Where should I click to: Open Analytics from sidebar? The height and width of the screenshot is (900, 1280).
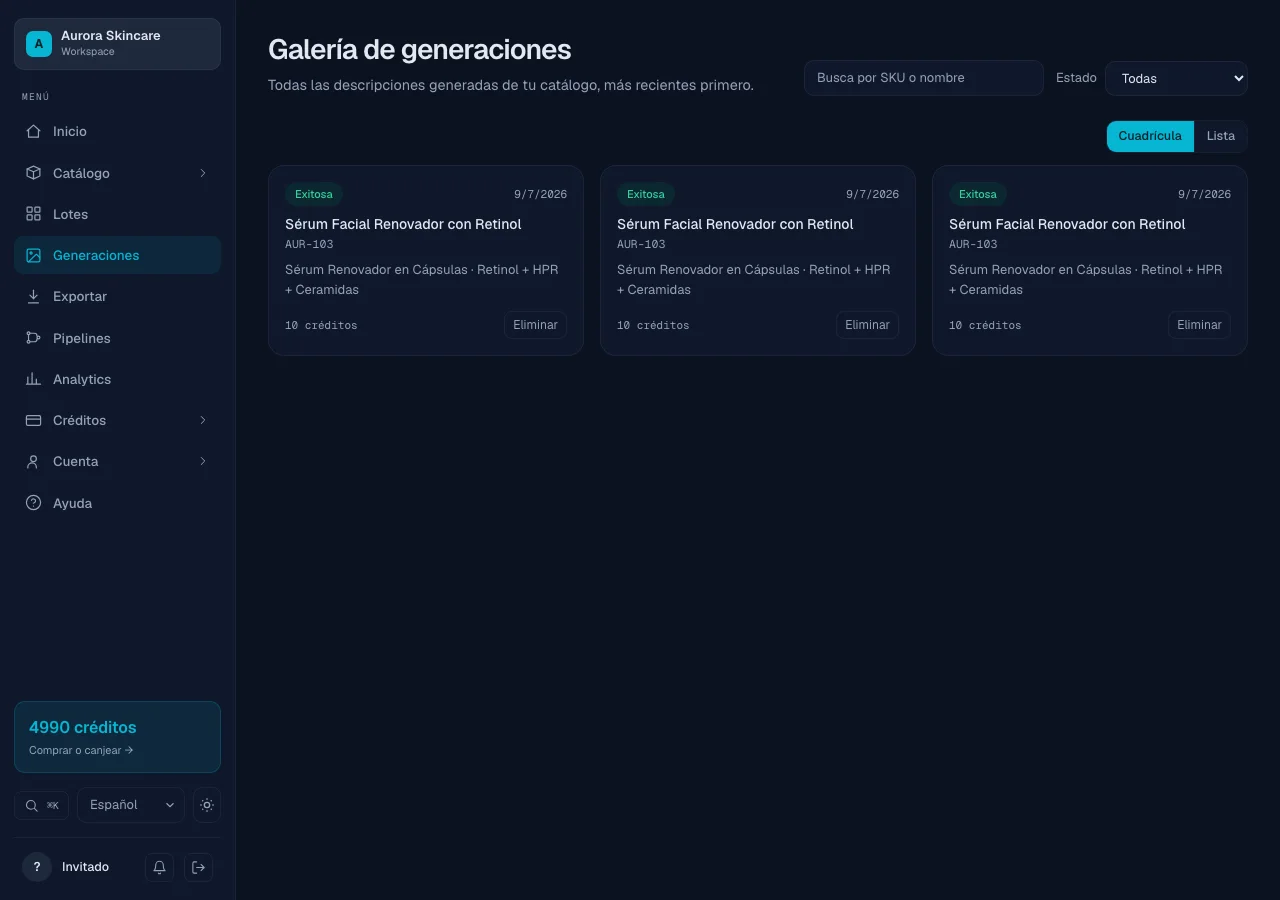[x=117, y=379]
